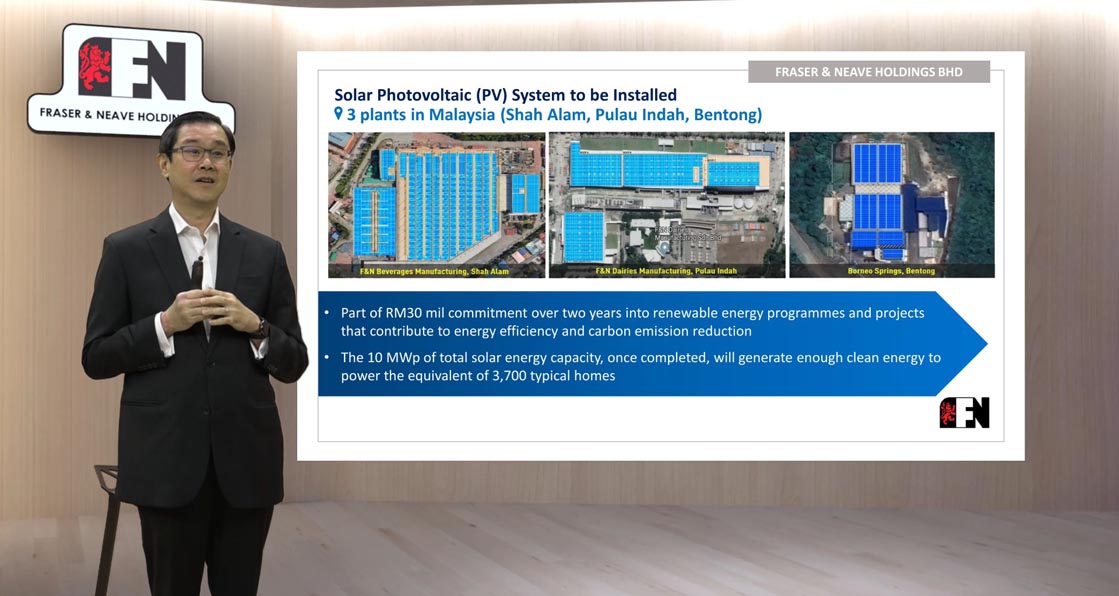Screen dimensions: 1119x596
Task: Open the Shah Alam plant aerial image
Action: pos(436,198)
